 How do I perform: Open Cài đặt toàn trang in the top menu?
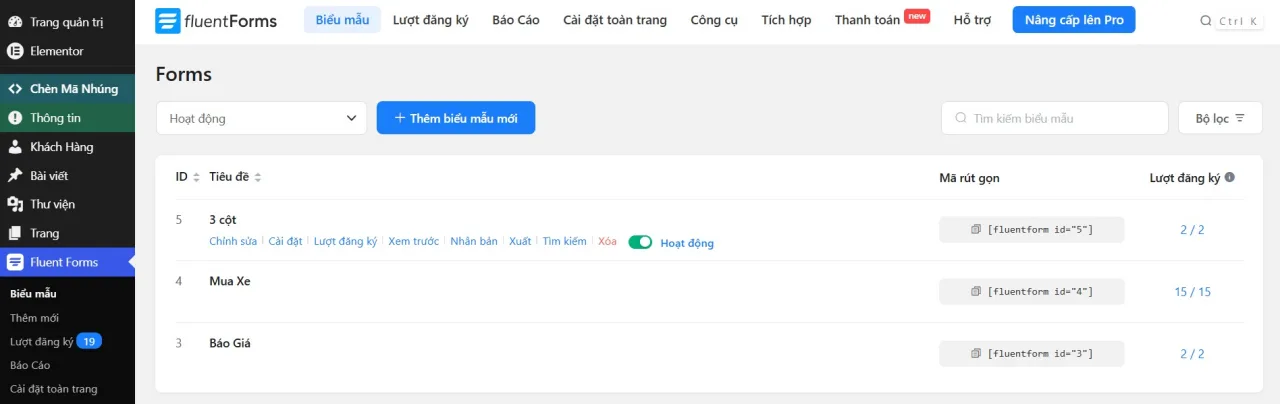point(615,20)
